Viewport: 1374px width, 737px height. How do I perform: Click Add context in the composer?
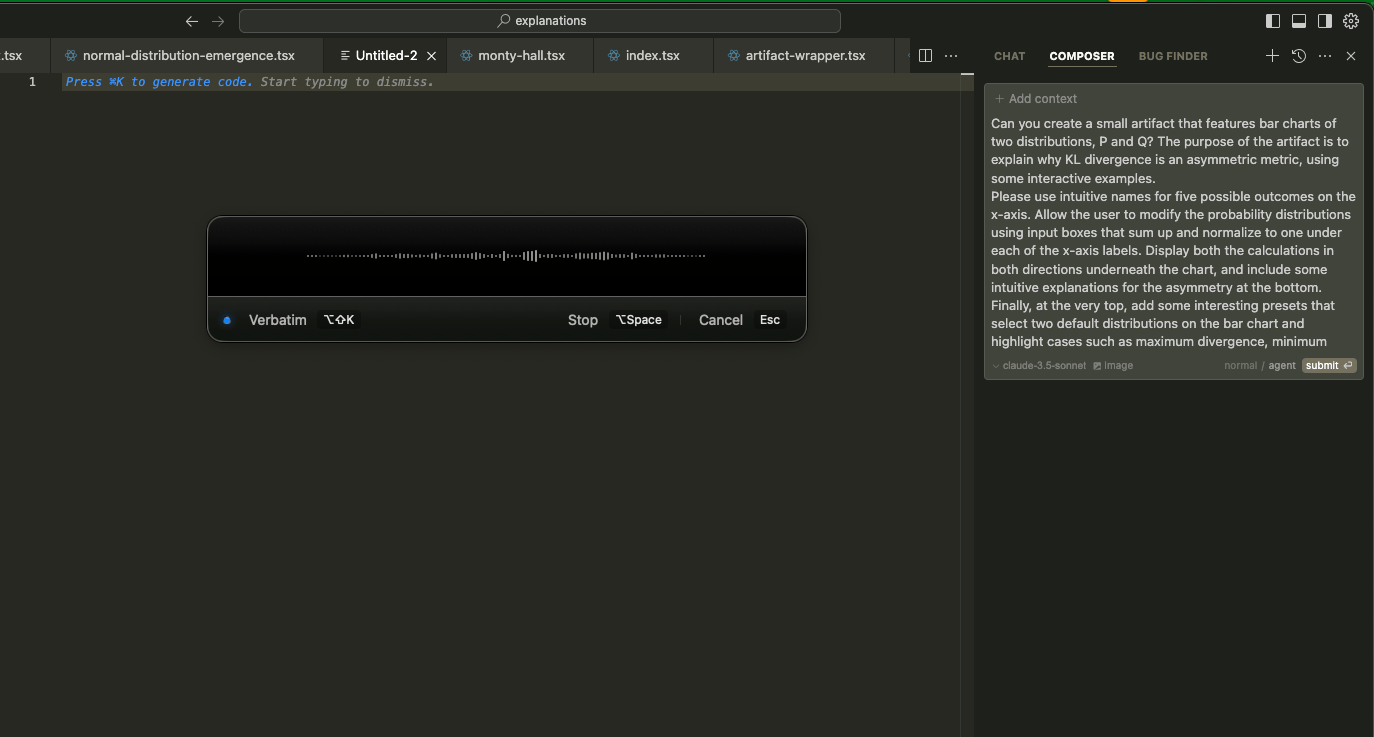1036,99
